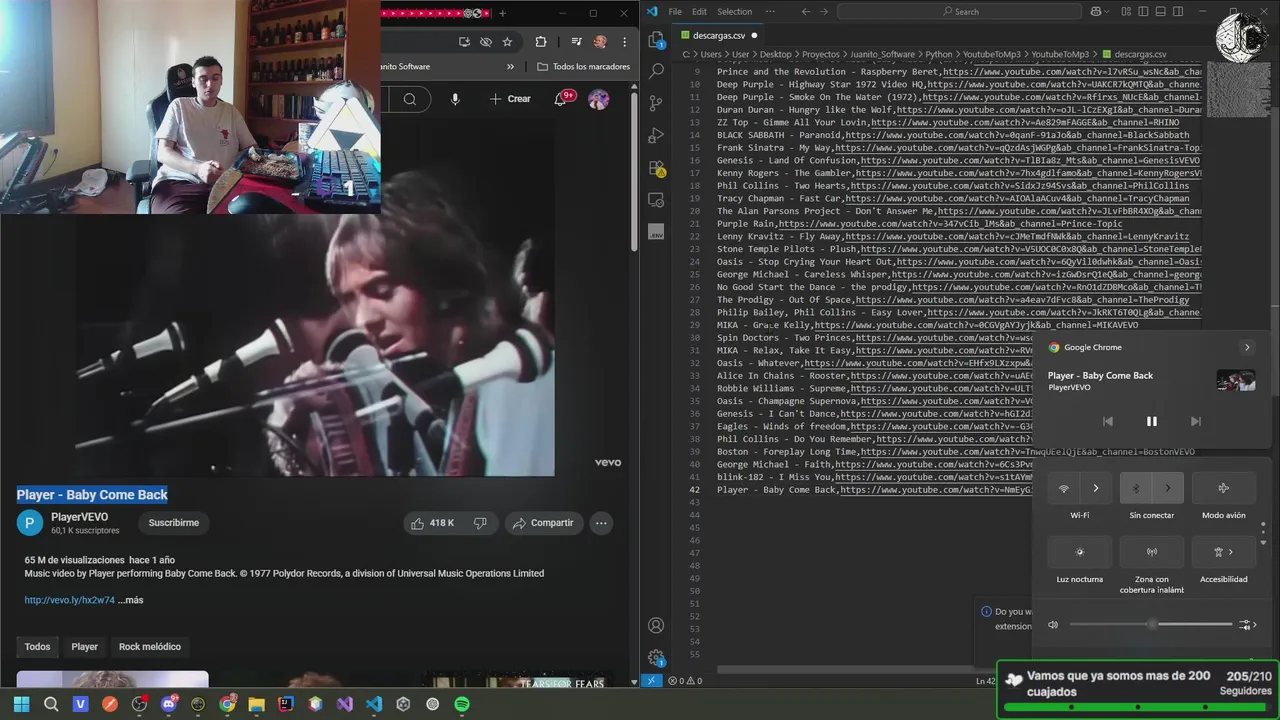Toggle Bluetooth in quick settings

[1136, 488]
